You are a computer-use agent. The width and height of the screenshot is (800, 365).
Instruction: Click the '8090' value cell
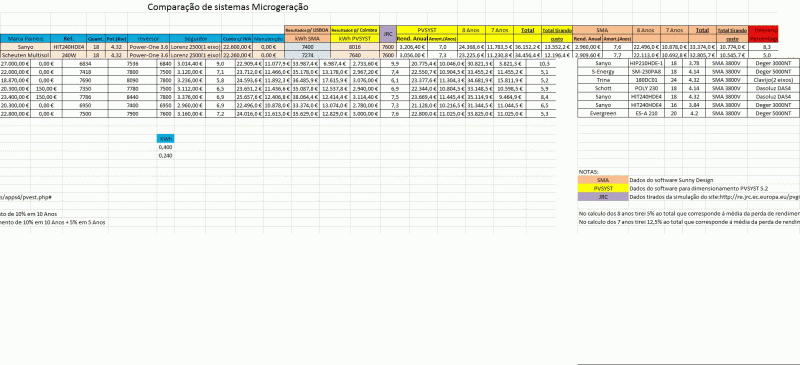(134, 80)
